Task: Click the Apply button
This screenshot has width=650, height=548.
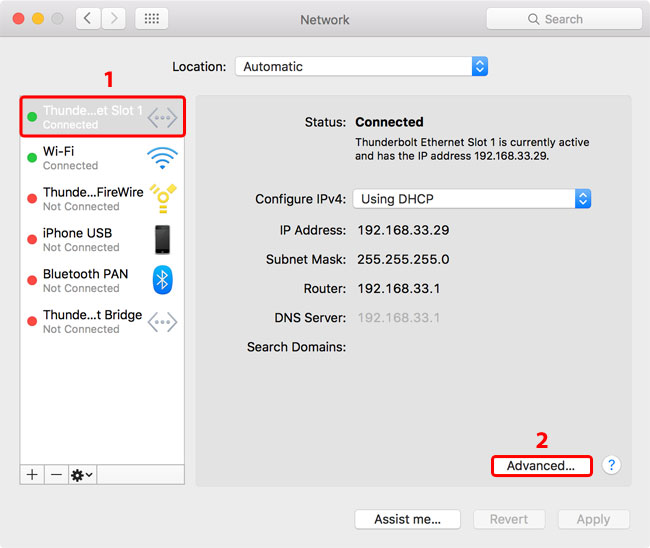Action: point(593,519)
